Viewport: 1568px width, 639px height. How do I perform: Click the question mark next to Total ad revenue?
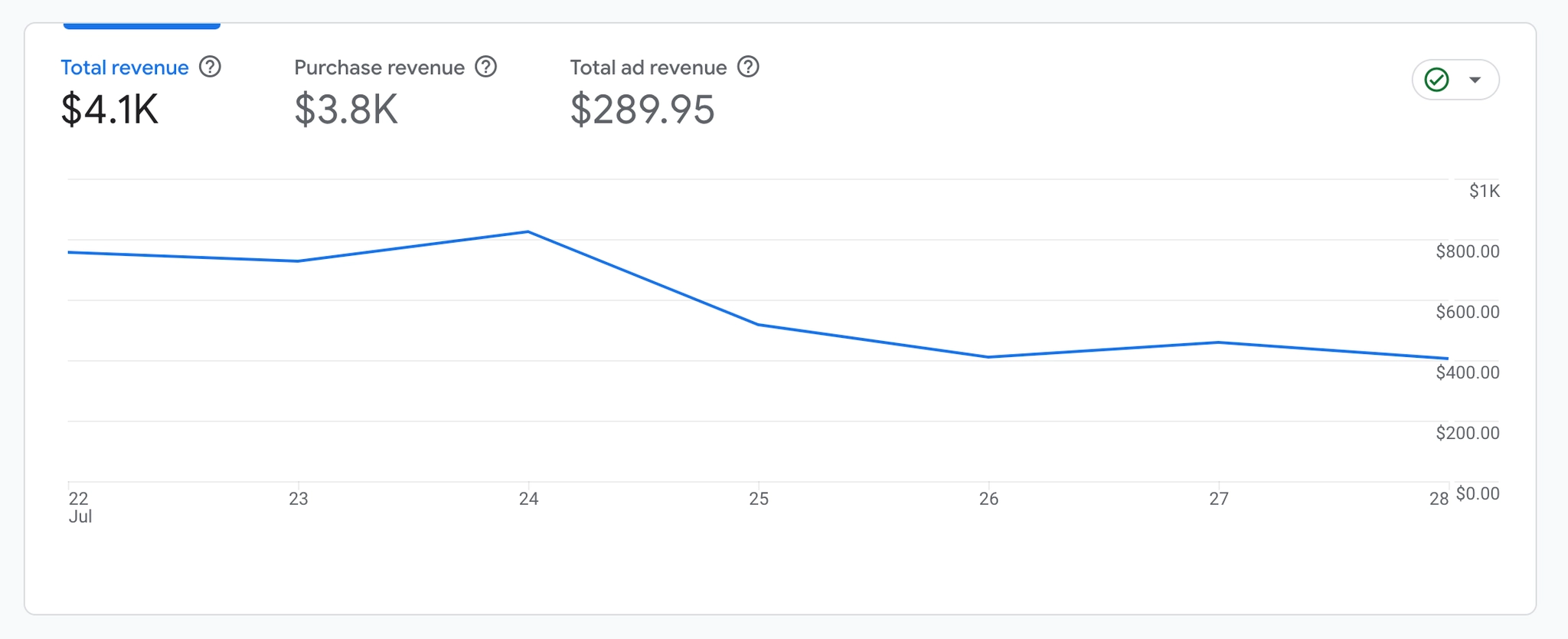tap(748, 67)
